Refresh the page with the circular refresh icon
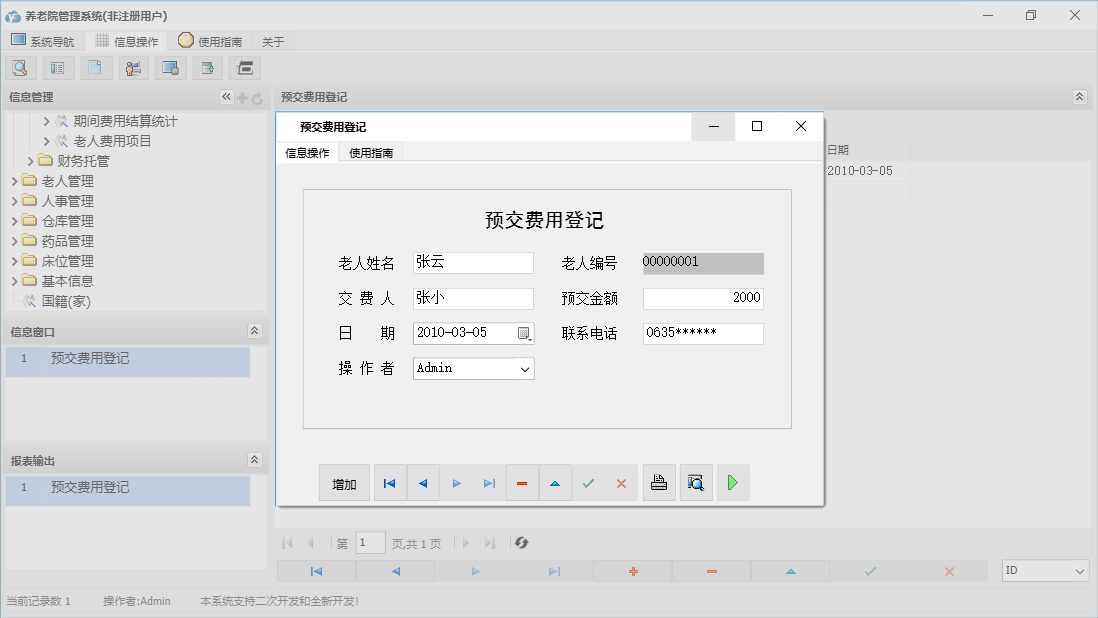Viewport: 1098px width, 618px height. pos(520,543)
